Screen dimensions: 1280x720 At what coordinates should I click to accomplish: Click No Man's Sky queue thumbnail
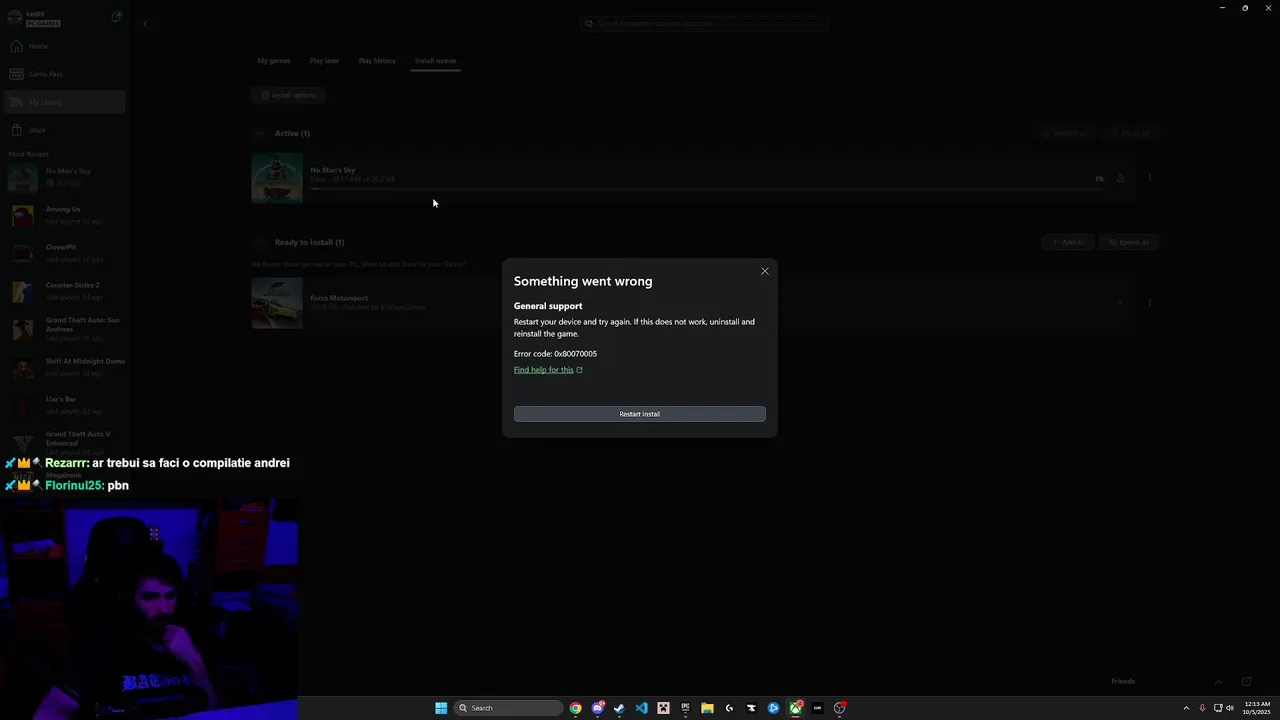tap(277, 178)
